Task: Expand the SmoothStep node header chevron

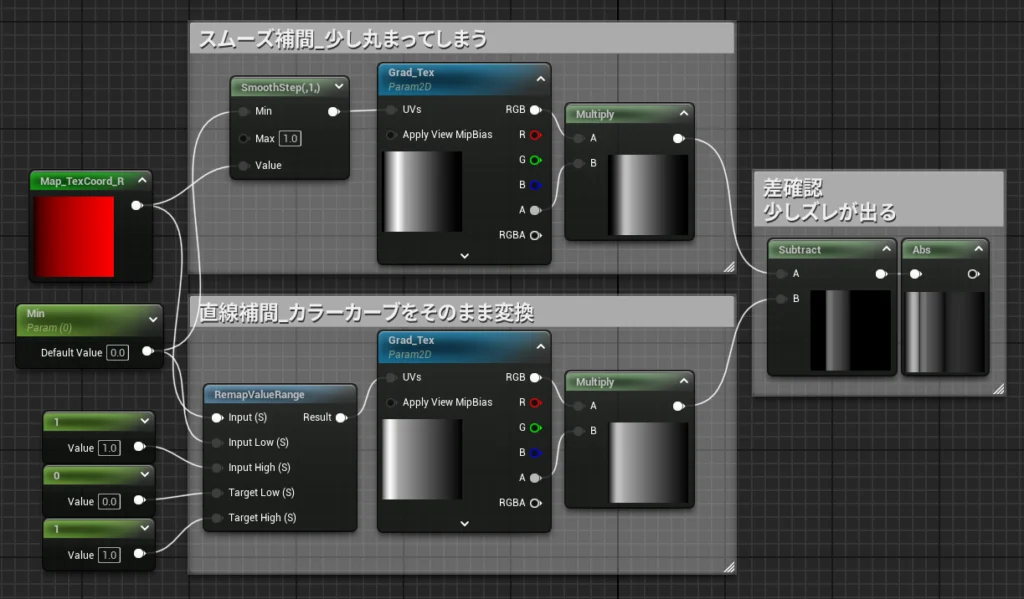Action: (340, 88)
